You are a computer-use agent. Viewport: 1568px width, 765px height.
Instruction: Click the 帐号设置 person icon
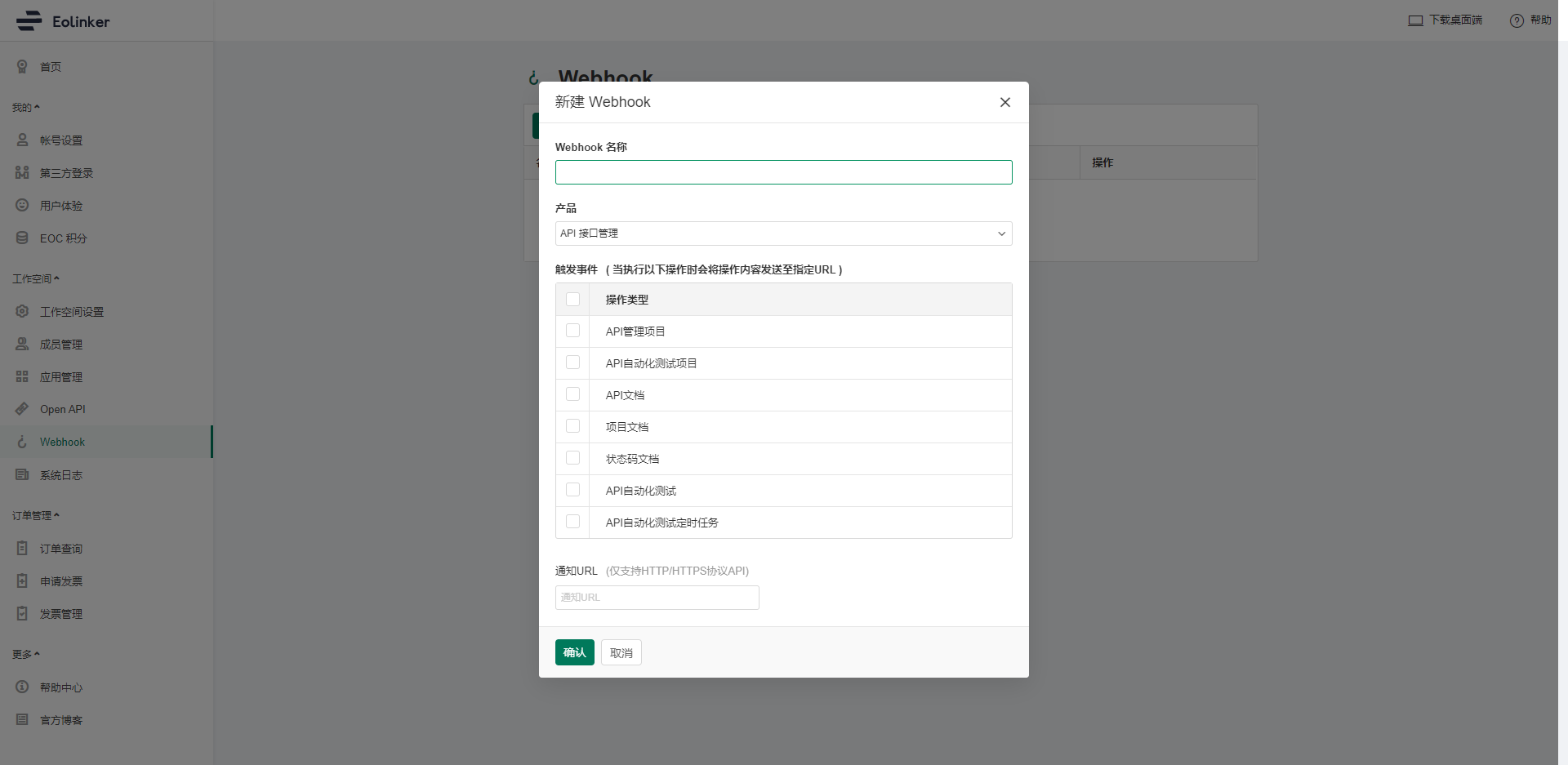tap(22, 140)
